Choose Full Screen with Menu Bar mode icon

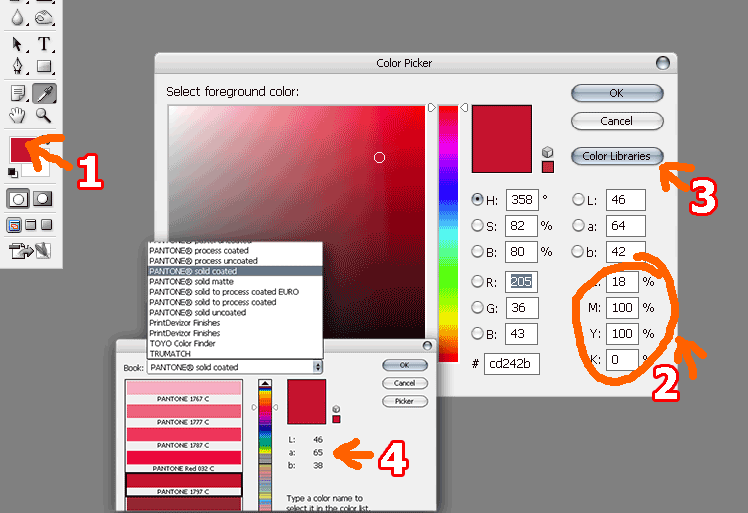(x=31, y=224)
